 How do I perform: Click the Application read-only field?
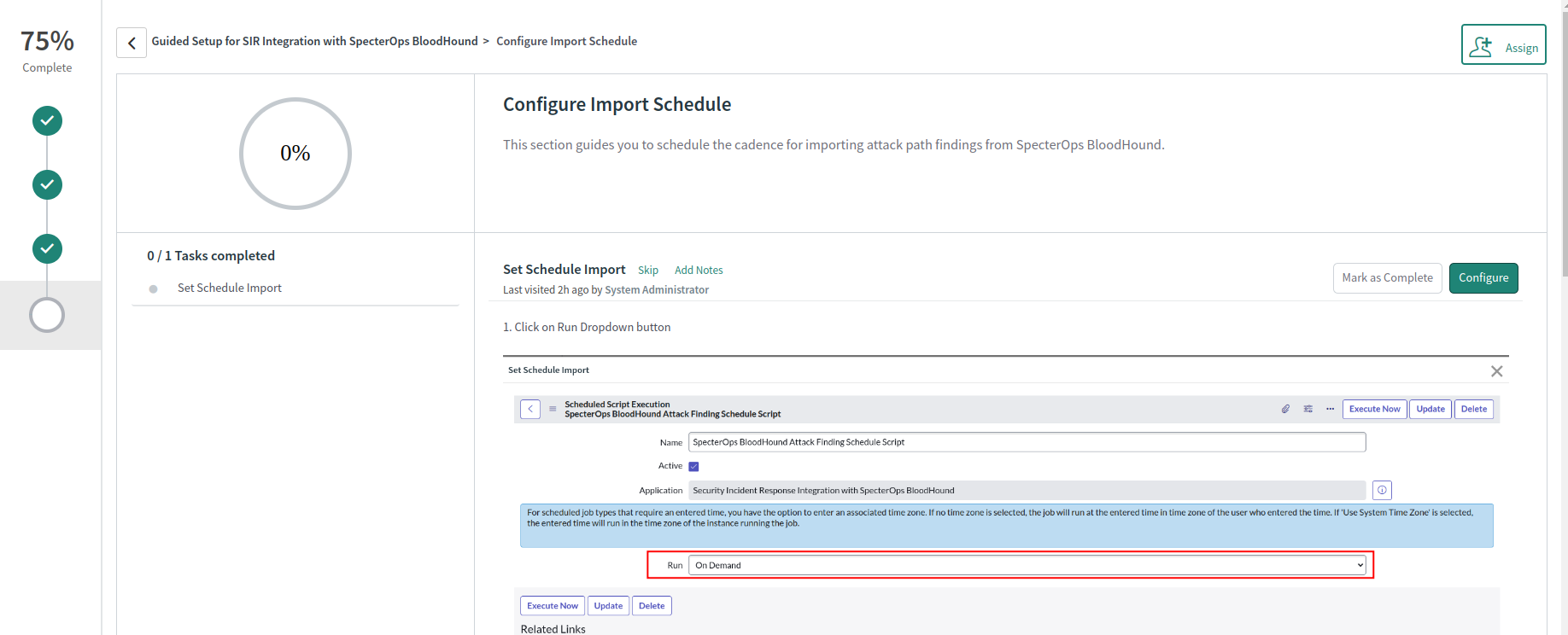click(1027, 491)
